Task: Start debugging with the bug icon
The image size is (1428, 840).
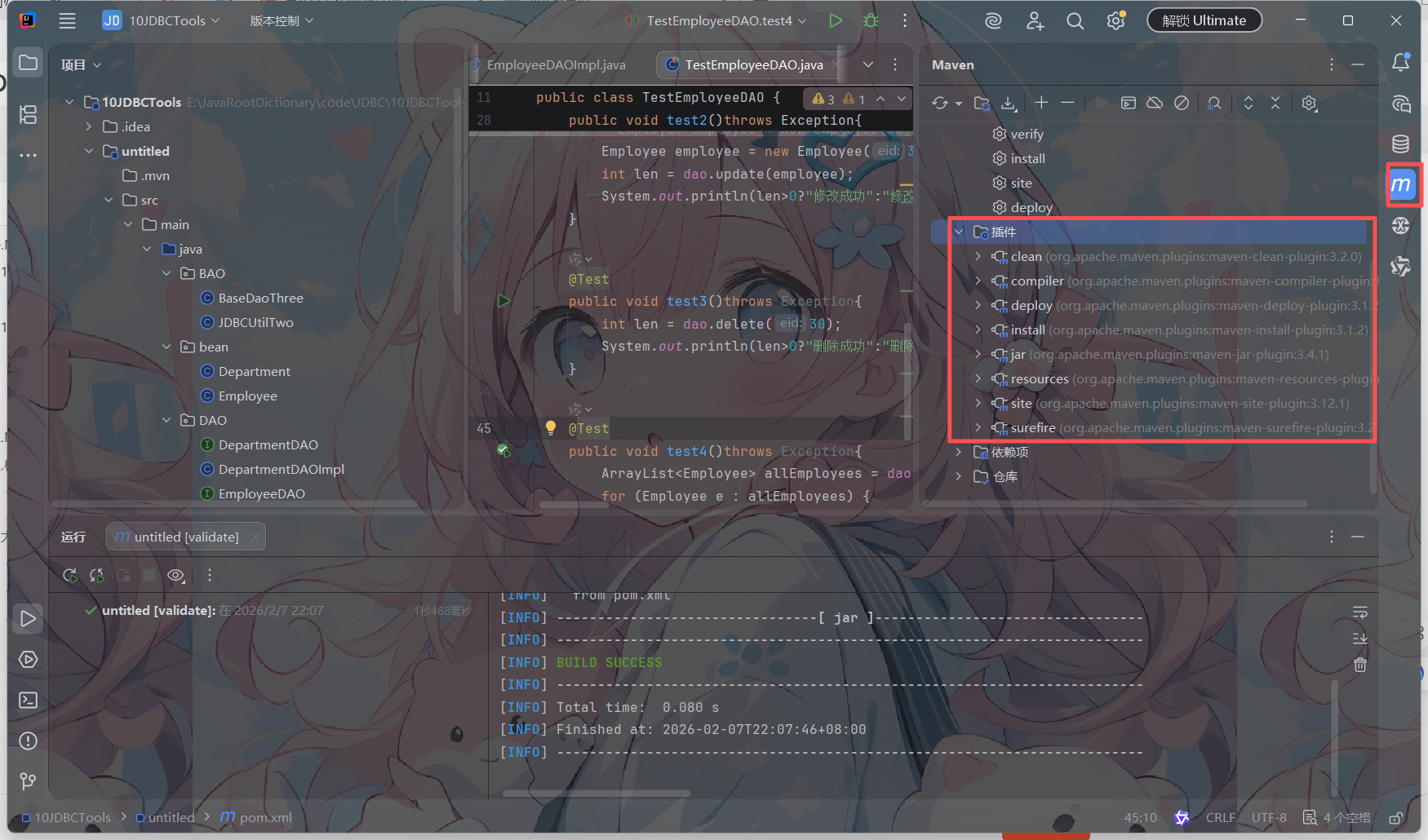Action: coord(871,20)
